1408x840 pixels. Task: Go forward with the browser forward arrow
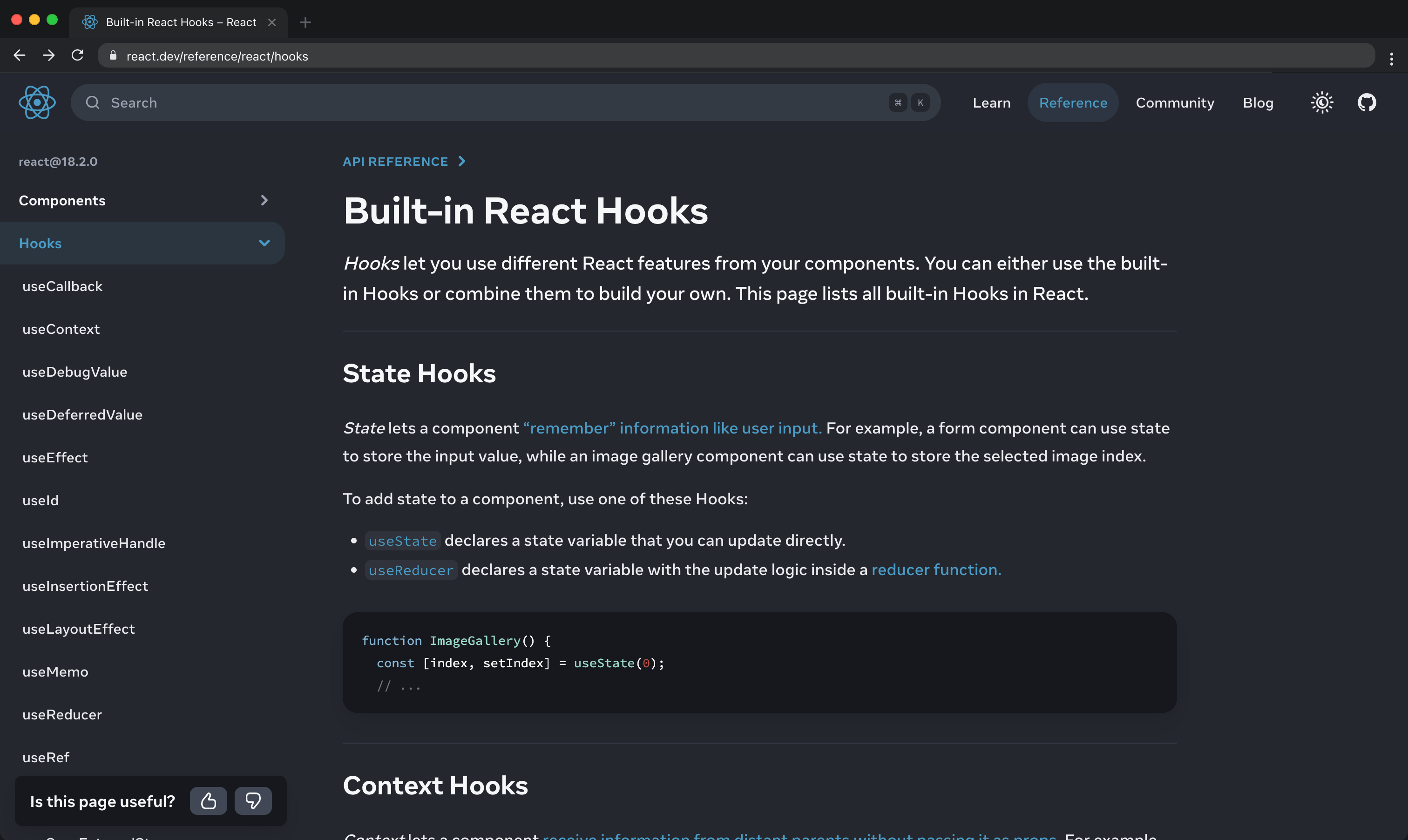click(49, 55)
